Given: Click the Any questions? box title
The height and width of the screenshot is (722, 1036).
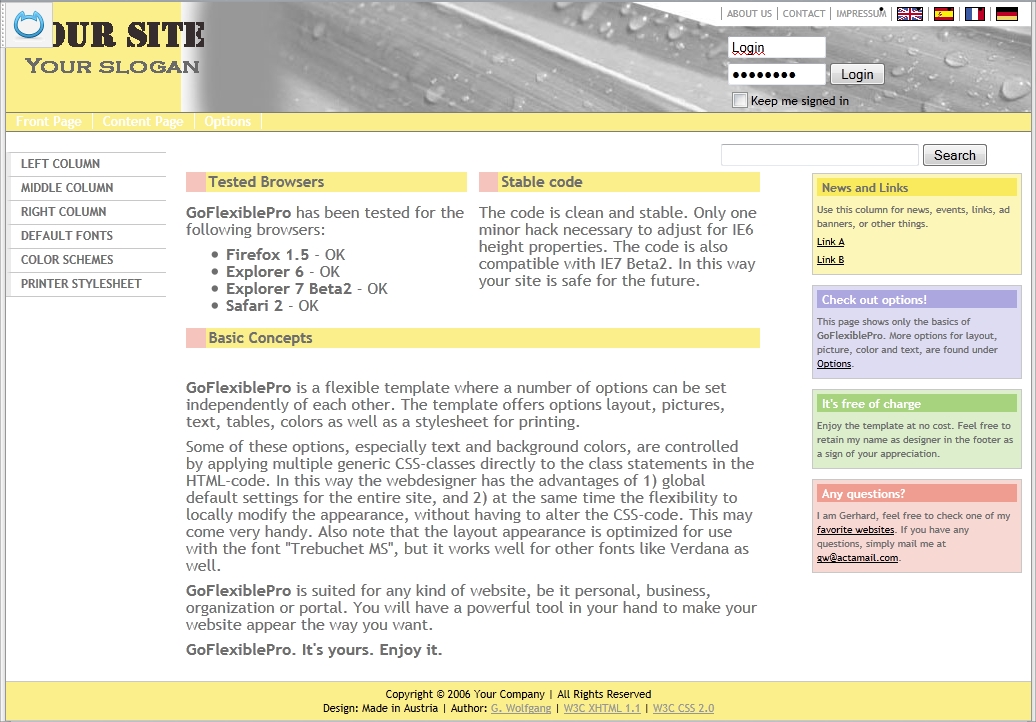Looking at the screenshot, I should coord(864,494).
